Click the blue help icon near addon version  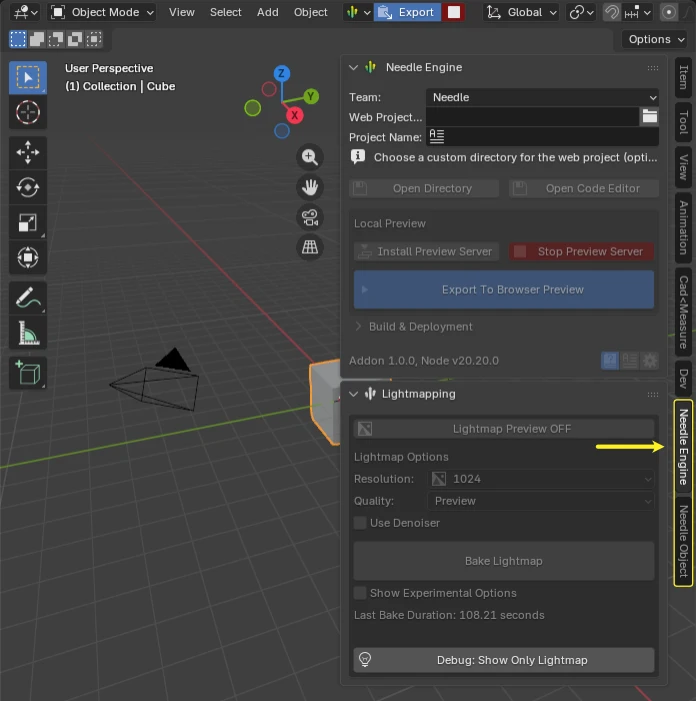point(610,360)
